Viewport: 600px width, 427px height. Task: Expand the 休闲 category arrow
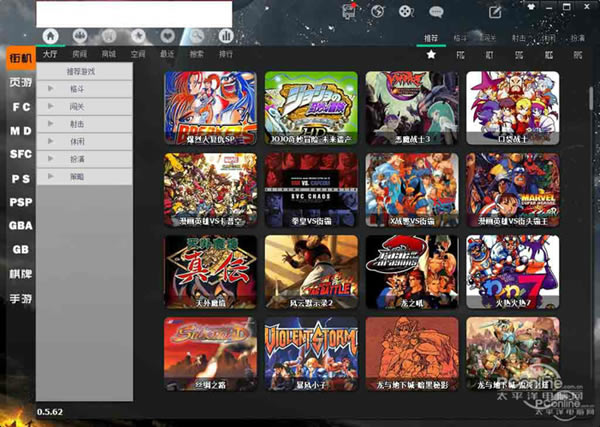point(51,141)
